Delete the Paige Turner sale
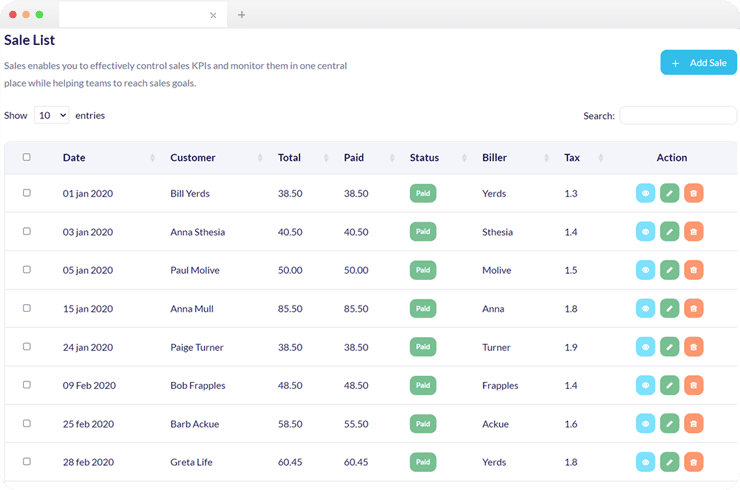Screen dimensions: 740x490 tap(693, 347)
